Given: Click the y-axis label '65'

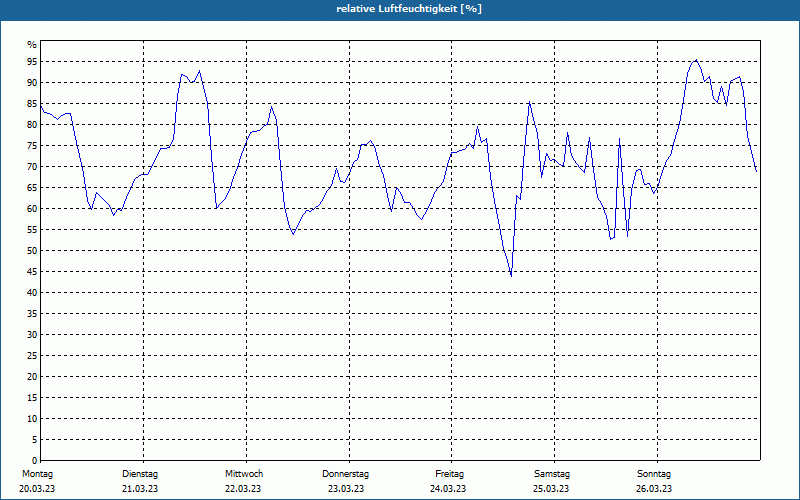Looking at the screenshot, I should click(32, 188).
